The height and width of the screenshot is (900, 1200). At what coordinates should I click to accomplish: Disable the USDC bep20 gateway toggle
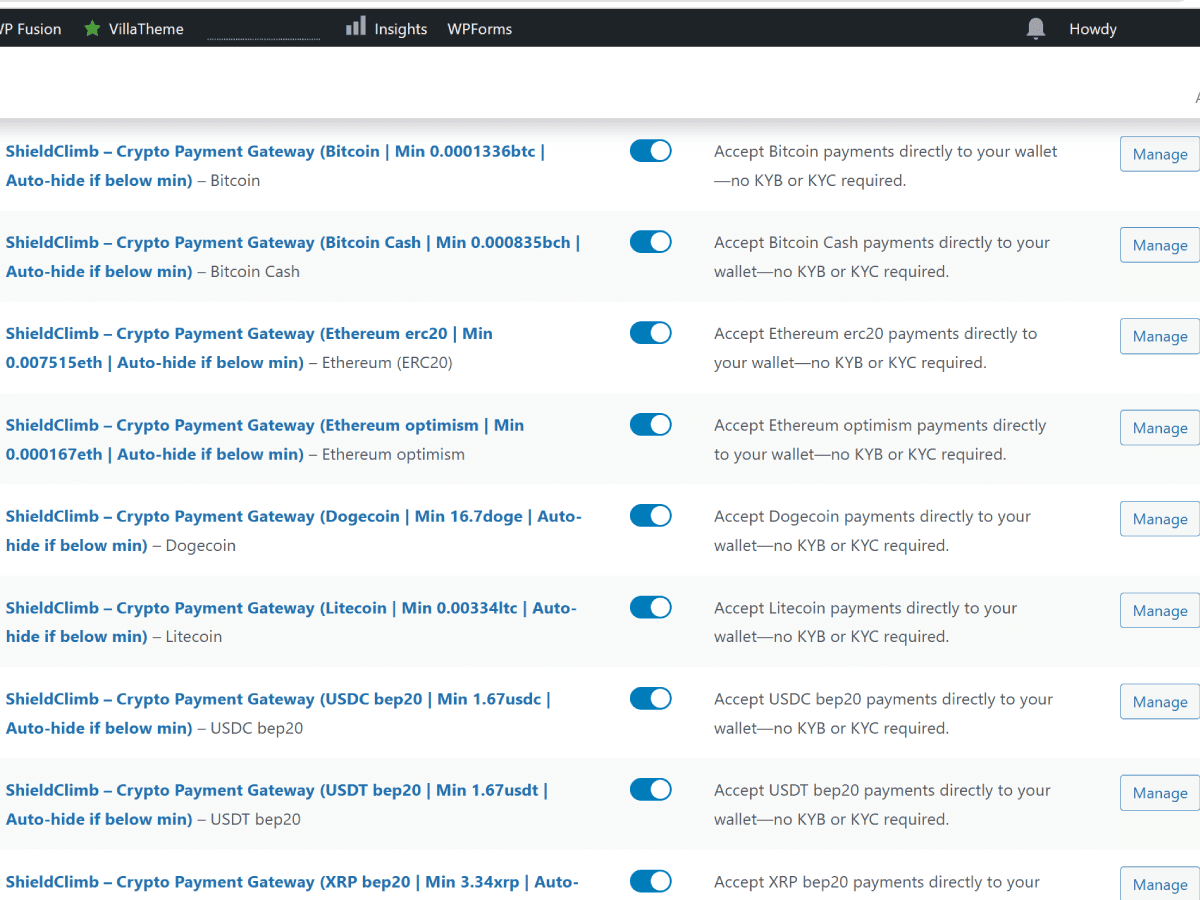point(651,699)
